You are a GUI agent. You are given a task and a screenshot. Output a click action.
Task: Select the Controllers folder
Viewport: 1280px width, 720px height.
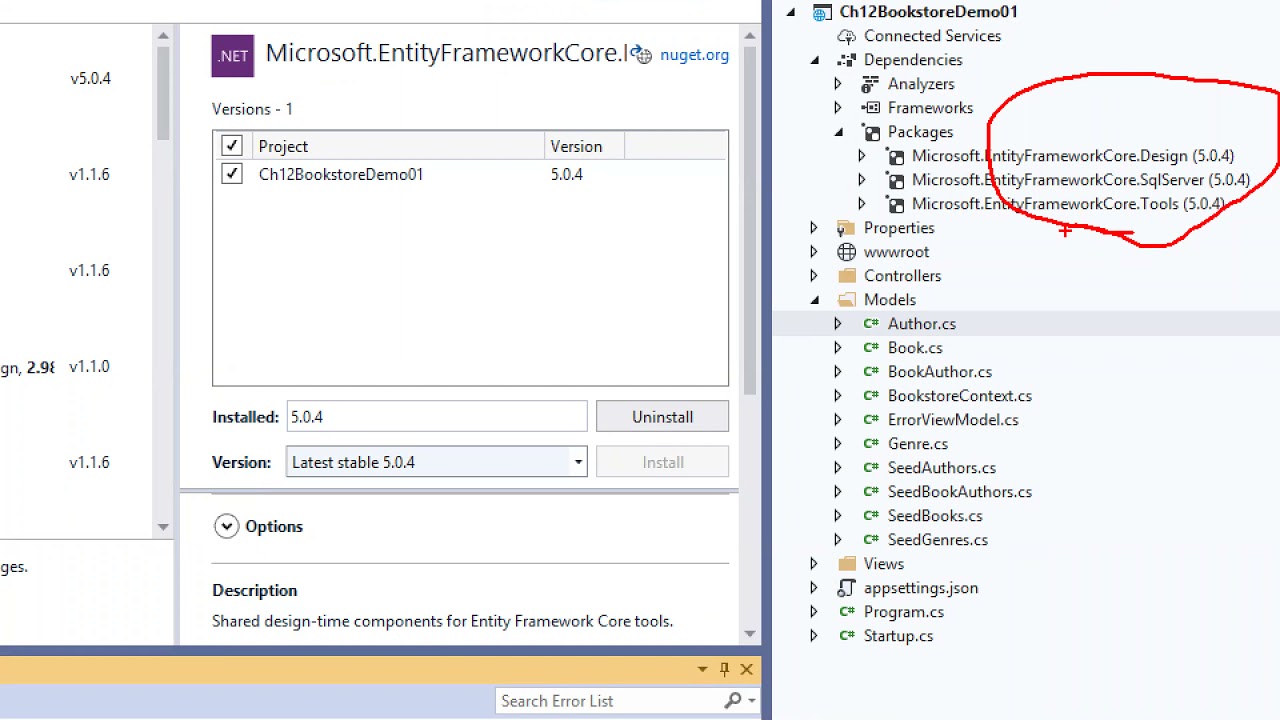[x=902, y=276]
